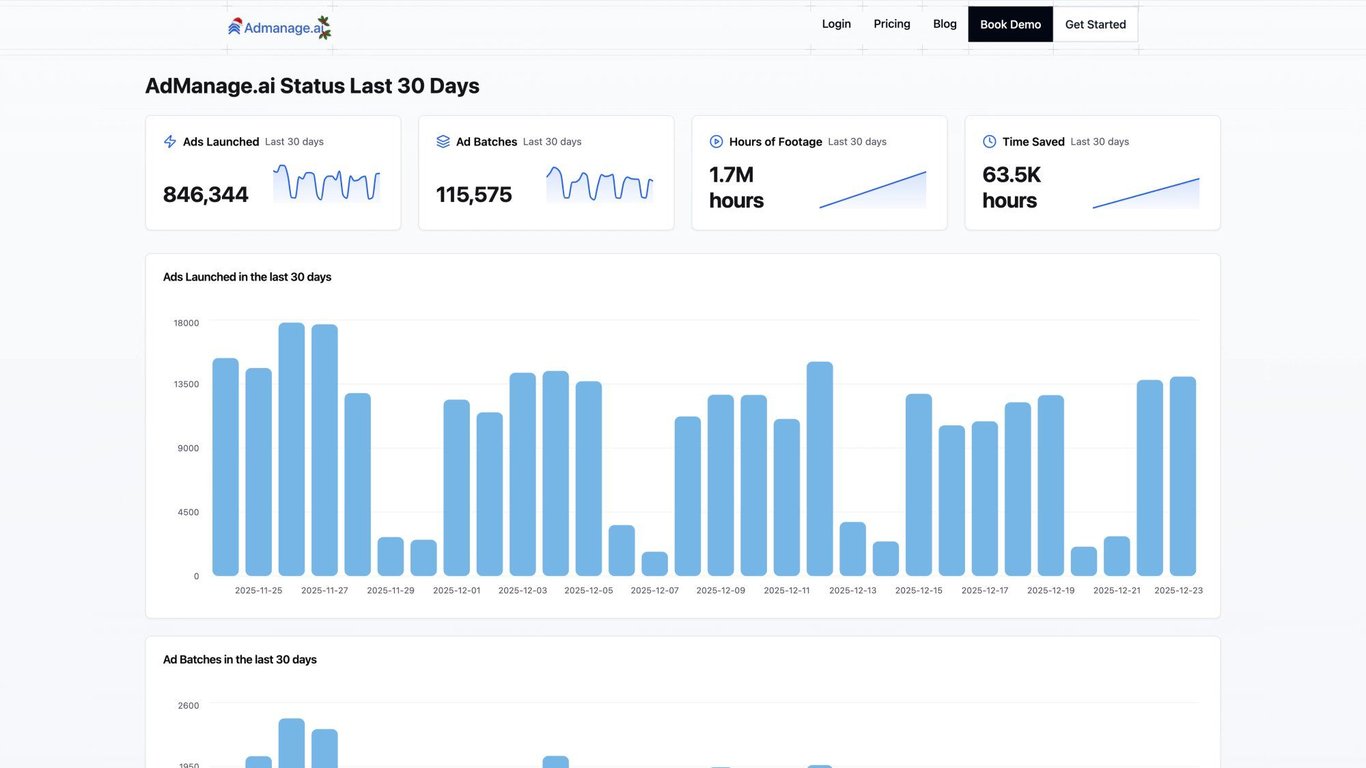
Task: Click the 846,344 Ads Launched total
Action: pos(206,194)
